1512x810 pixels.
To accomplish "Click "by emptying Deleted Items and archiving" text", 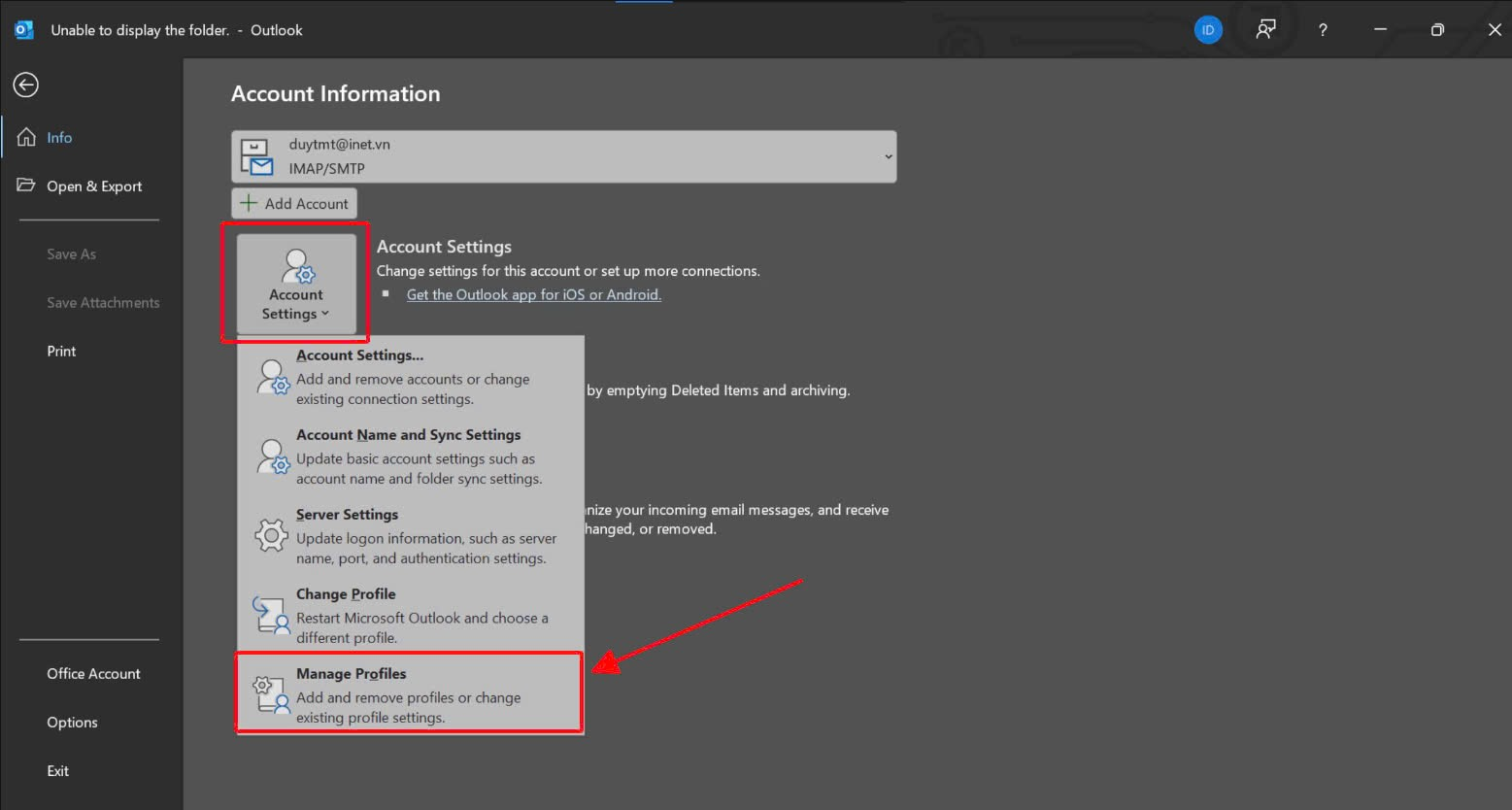I will tap(719, 390).
